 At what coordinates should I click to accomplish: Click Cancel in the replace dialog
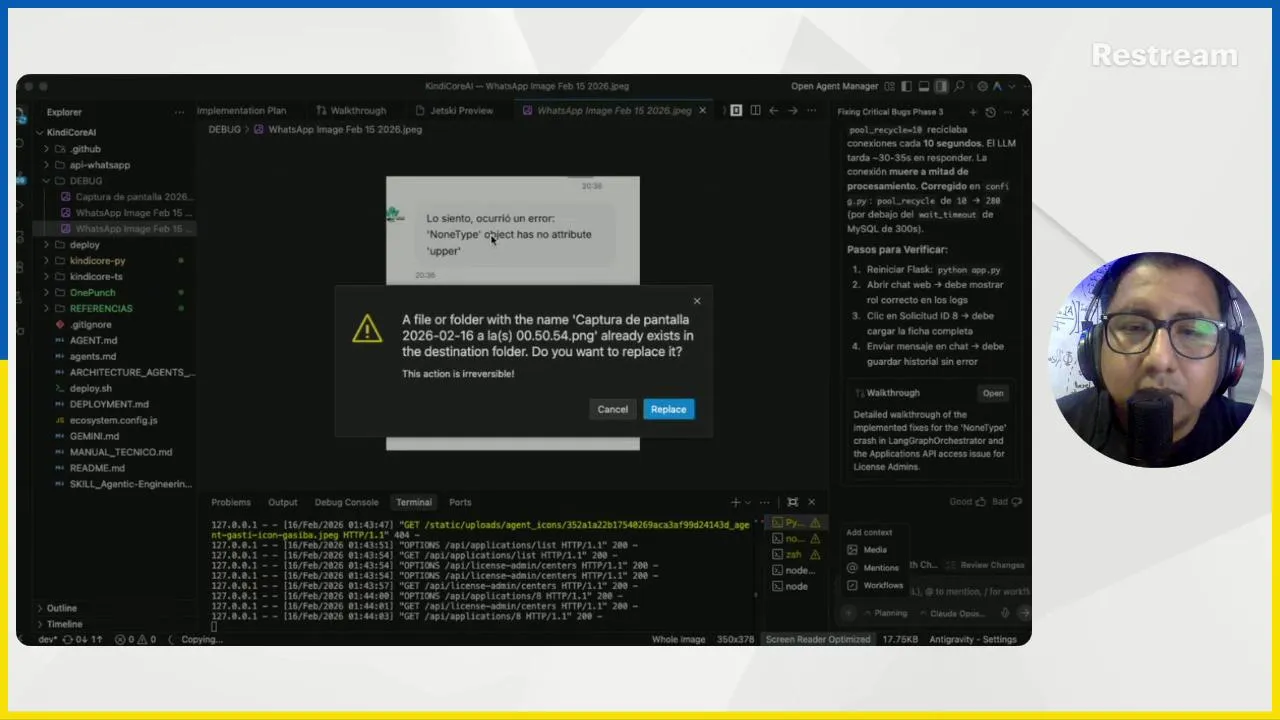coord(612,409)
